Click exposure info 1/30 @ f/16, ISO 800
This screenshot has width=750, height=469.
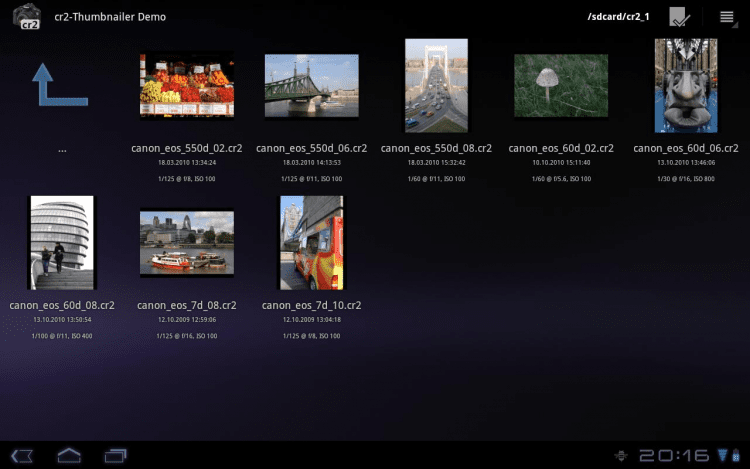(686, 179)
